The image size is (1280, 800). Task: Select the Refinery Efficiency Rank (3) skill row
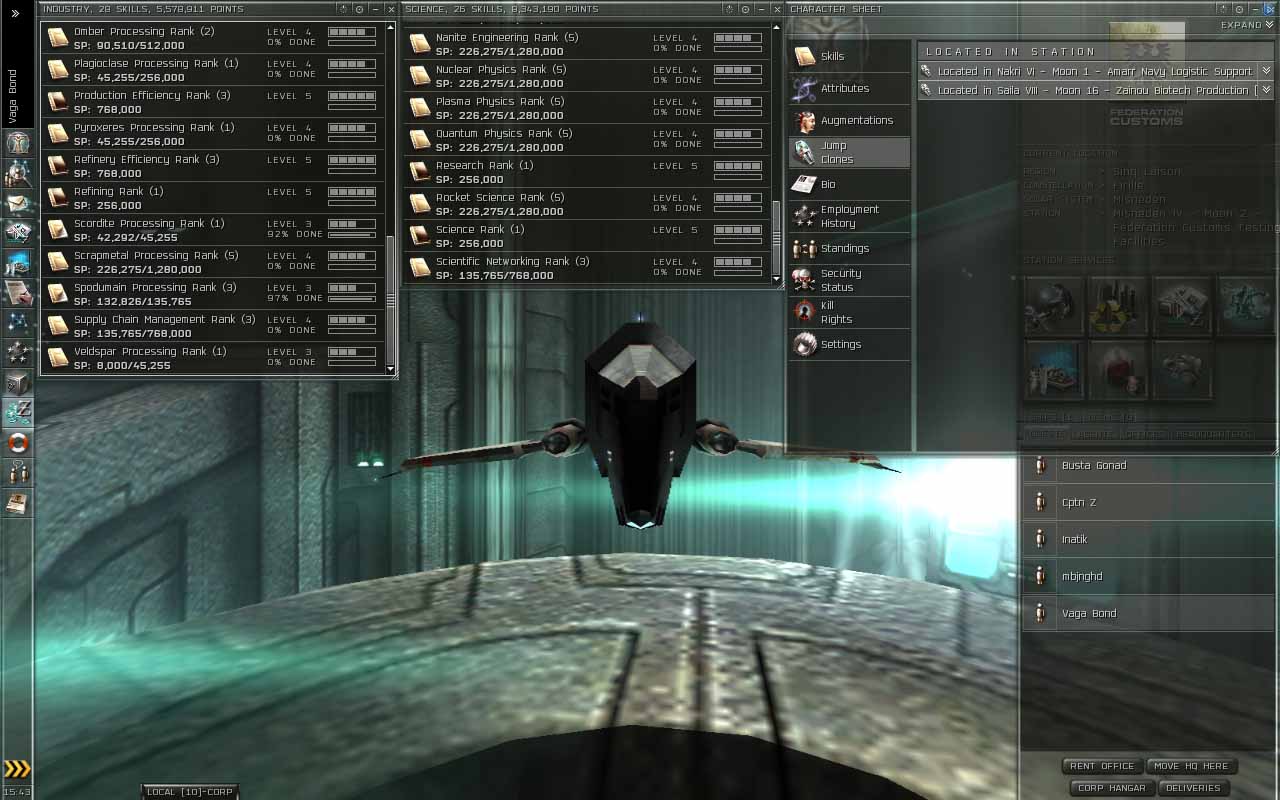pos(213,166)
